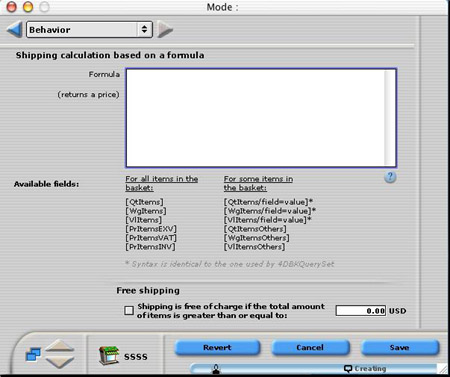Click the user icon in status bar
450x377 pixels.
(x=216, y=369)
